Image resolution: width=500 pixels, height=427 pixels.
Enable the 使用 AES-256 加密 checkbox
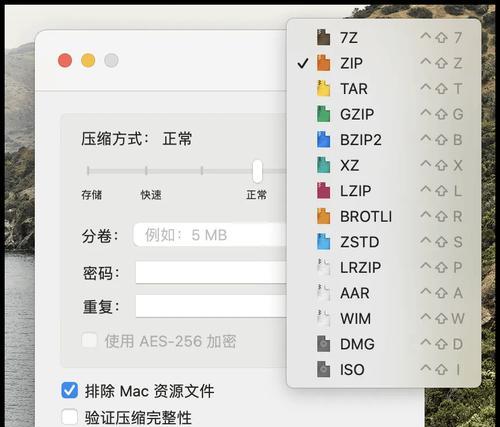[x=89, y=341]
